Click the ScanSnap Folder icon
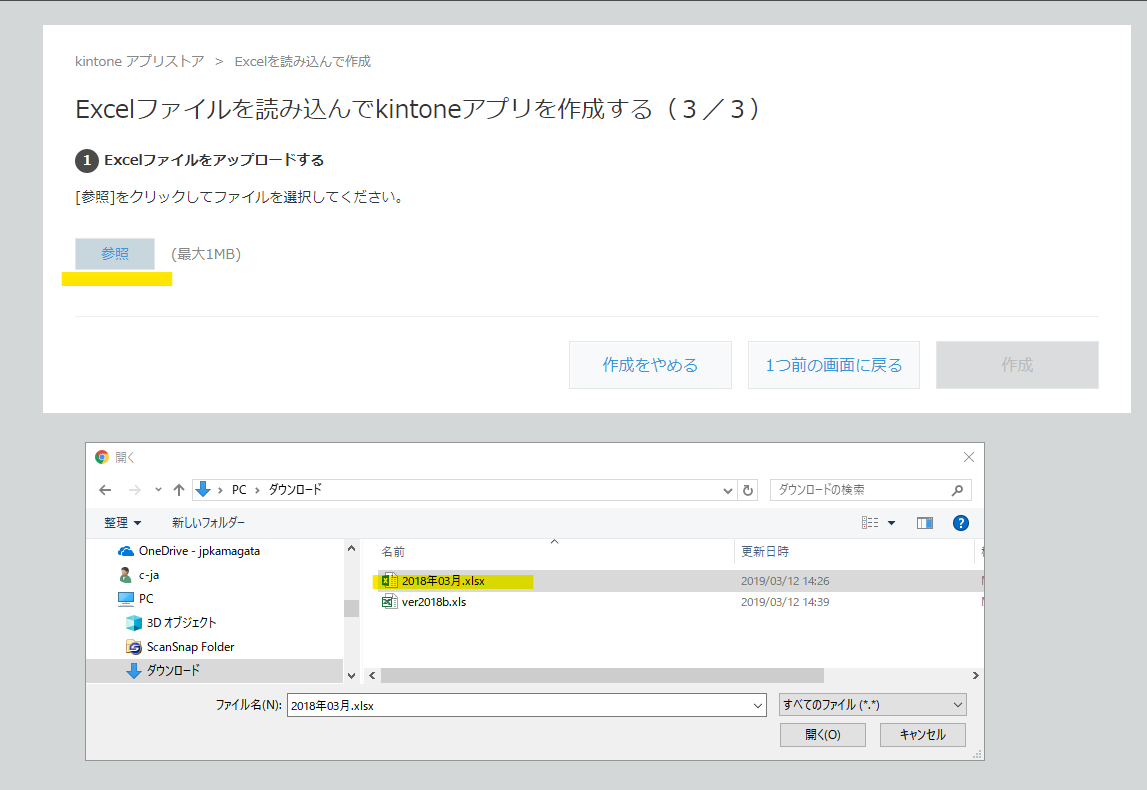Viewport: 1147px width, 790px height. (x=134, y=647)
